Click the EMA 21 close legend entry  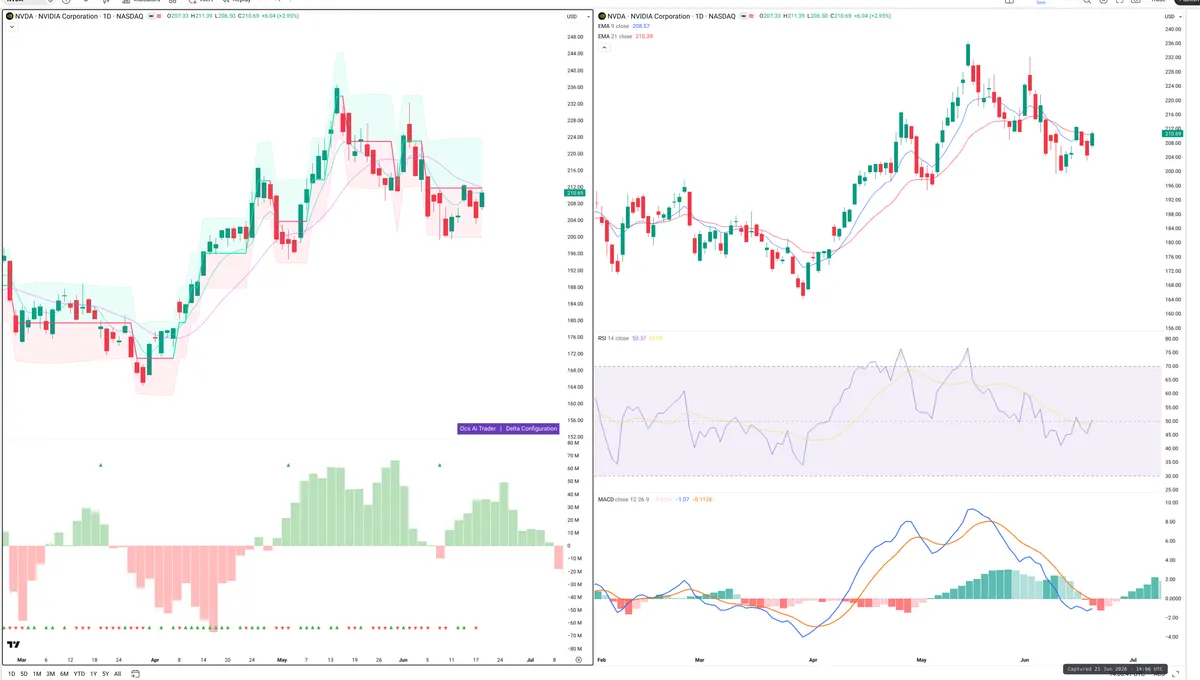click(x=626, y=36)
